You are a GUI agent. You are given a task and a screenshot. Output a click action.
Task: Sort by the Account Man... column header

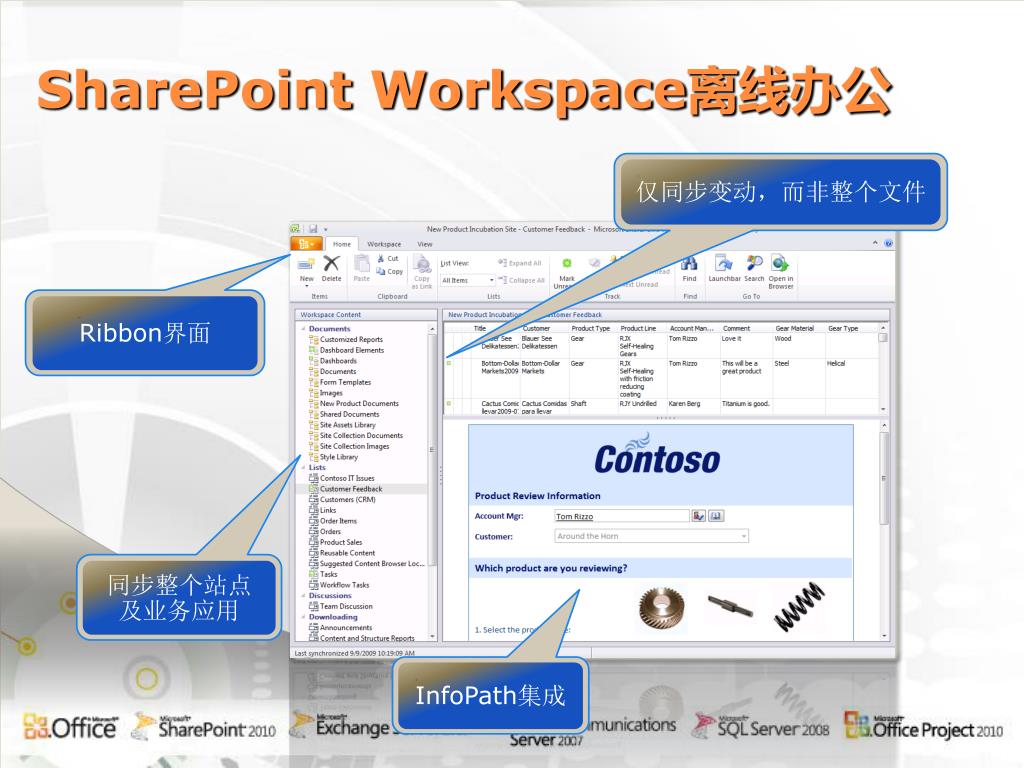693,328
